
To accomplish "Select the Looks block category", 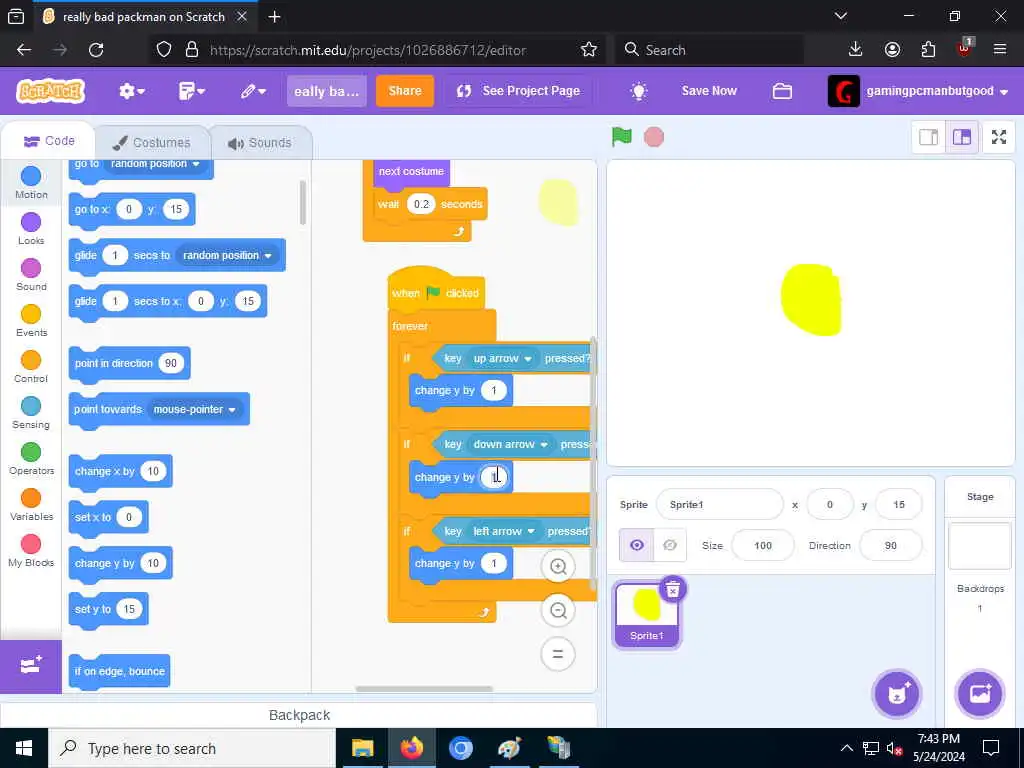I will [x=31, y=229].
